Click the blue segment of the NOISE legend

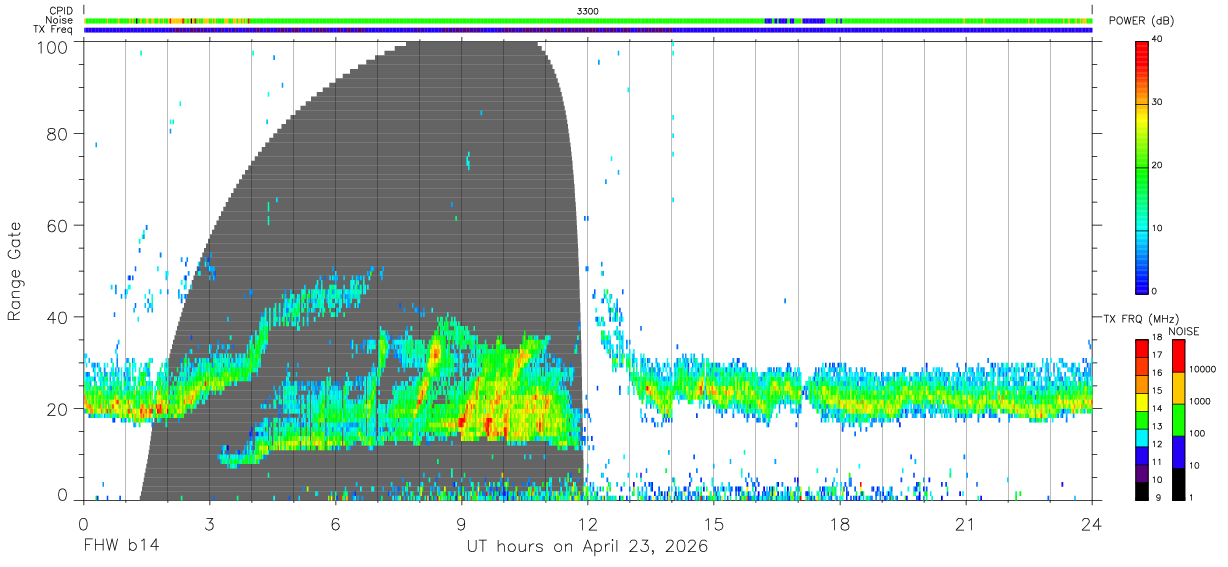[x=1177, y=451]
